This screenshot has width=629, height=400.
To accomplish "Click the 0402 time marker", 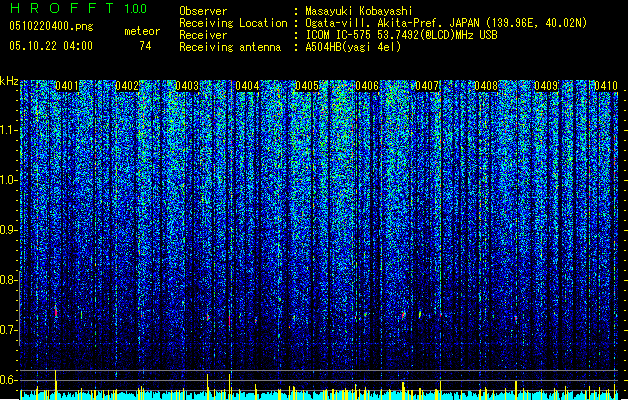I will (127, 86).
